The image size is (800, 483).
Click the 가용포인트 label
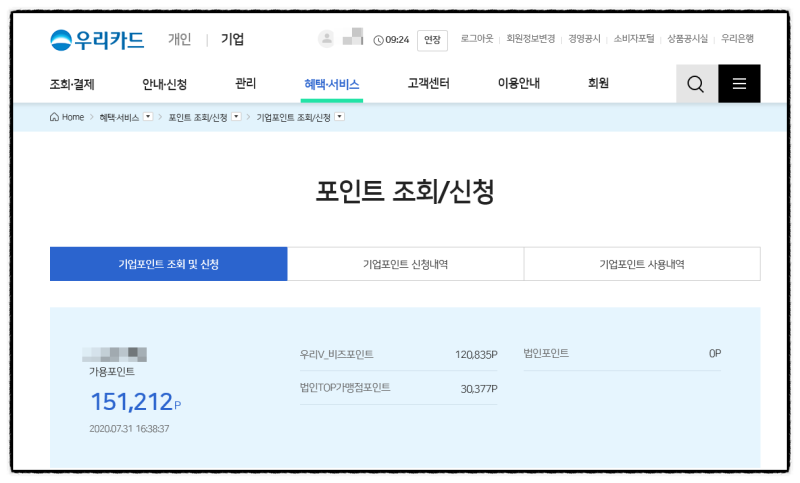pyautogui.click(x=112, y=371)
